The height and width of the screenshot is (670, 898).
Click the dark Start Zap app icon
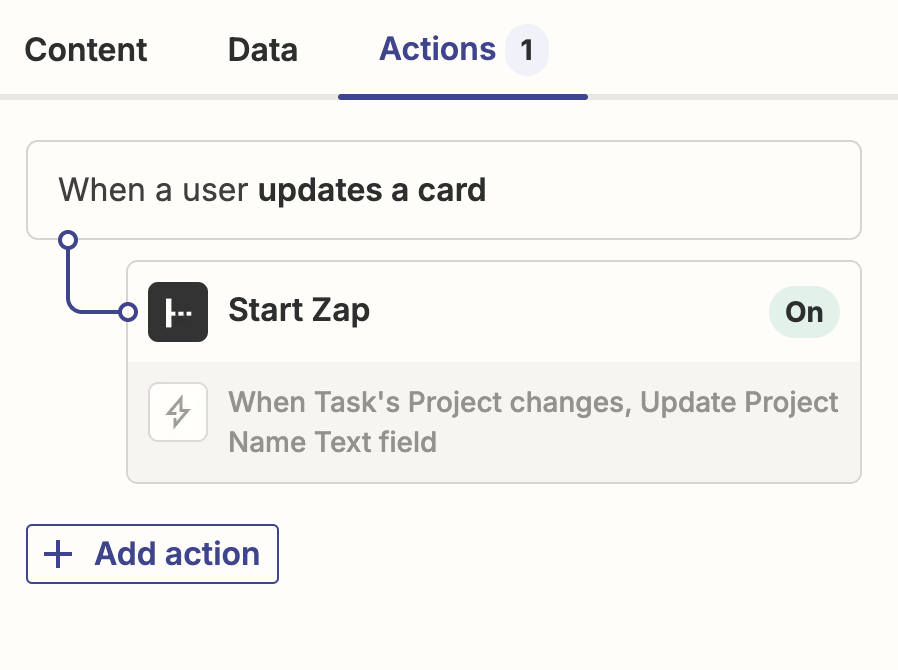(x=178, y=312)
